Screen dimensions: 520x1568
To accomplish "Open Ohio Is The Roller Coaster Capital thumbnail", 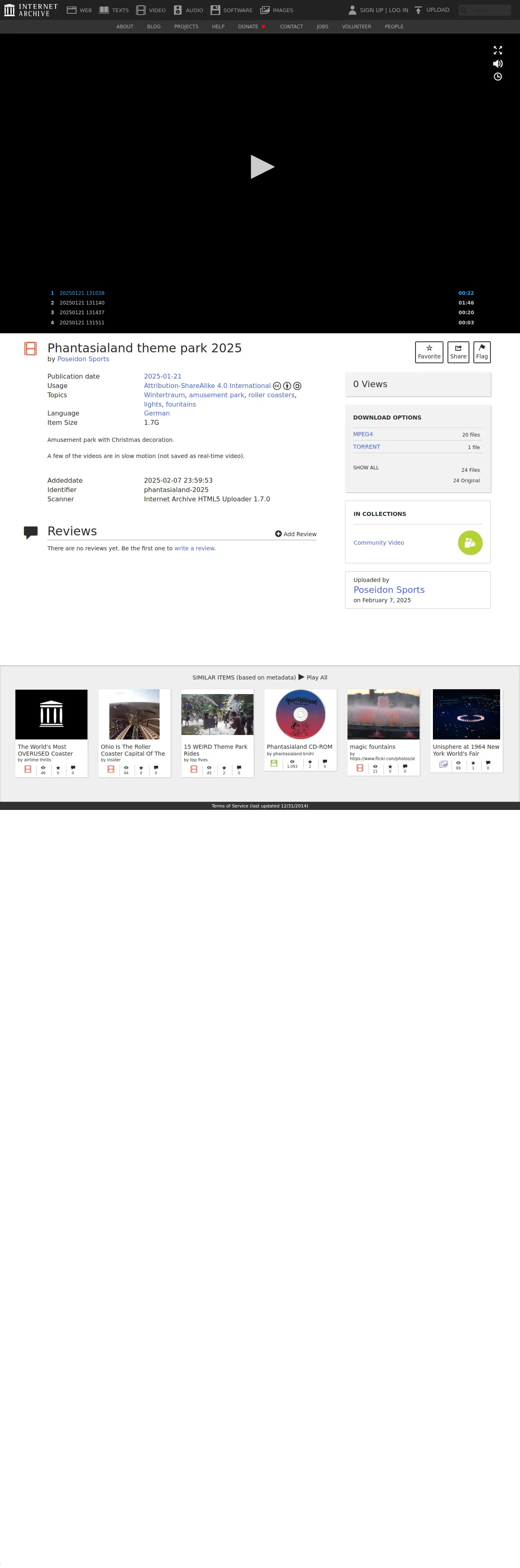I will click(134, 714).
